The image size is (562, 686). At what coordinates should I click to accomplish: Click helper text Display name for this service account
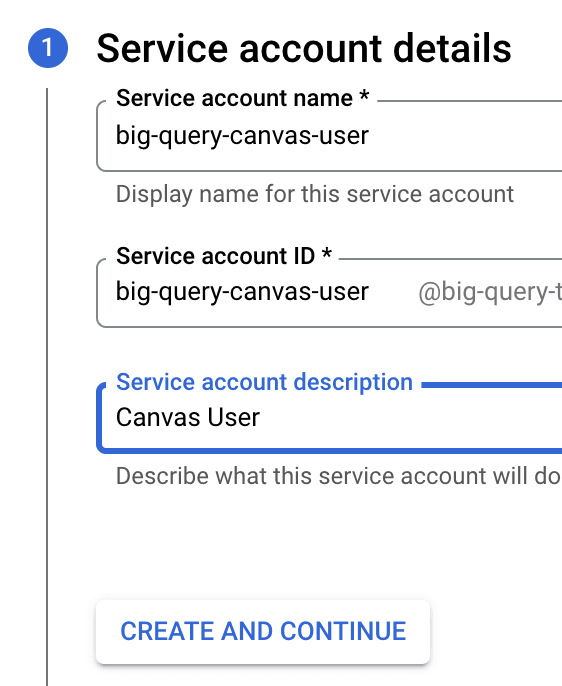click(x=315, y=194)
